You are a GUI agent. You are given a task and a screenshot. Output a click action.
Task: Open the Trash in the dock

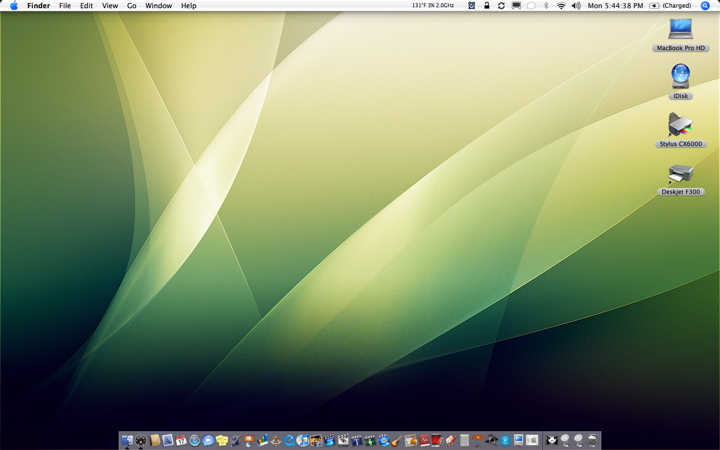point(592,440)
